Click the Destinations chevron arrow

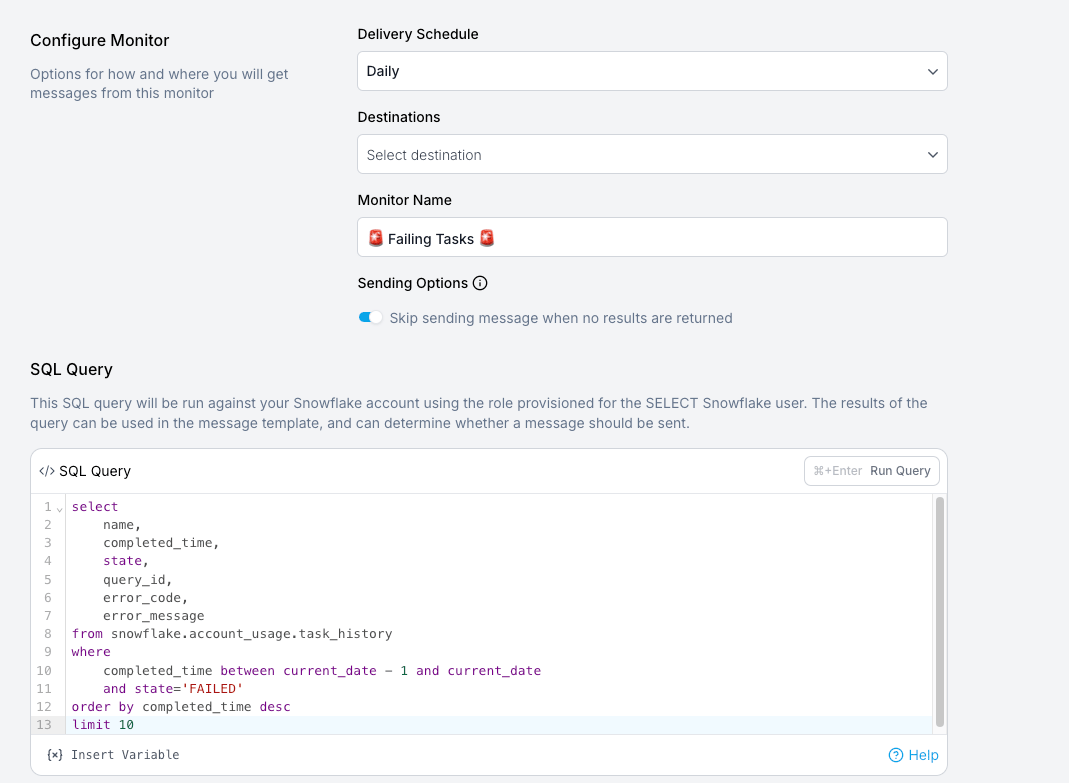[x=932, y=155]
